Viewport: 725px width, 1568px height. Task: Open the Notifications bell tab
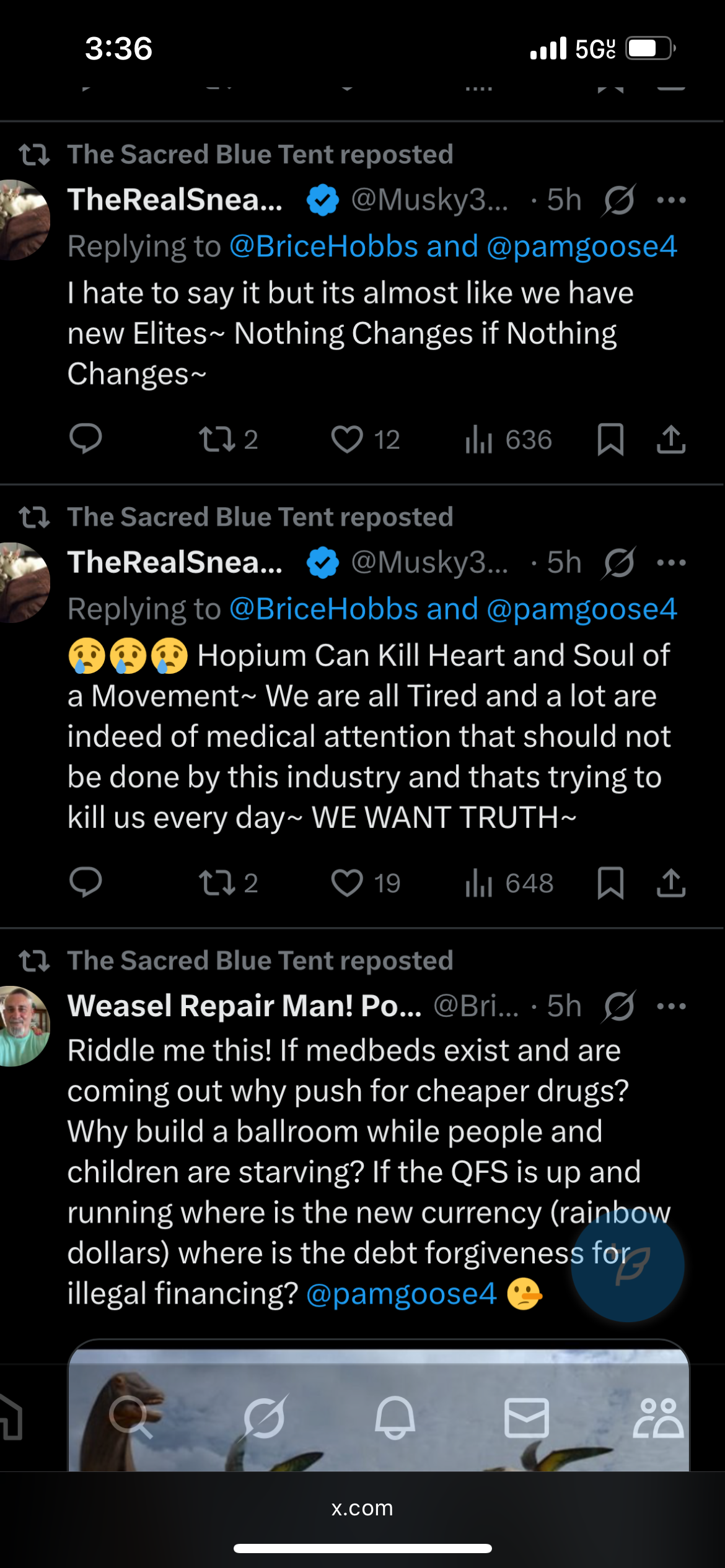tap(395, 1417)
